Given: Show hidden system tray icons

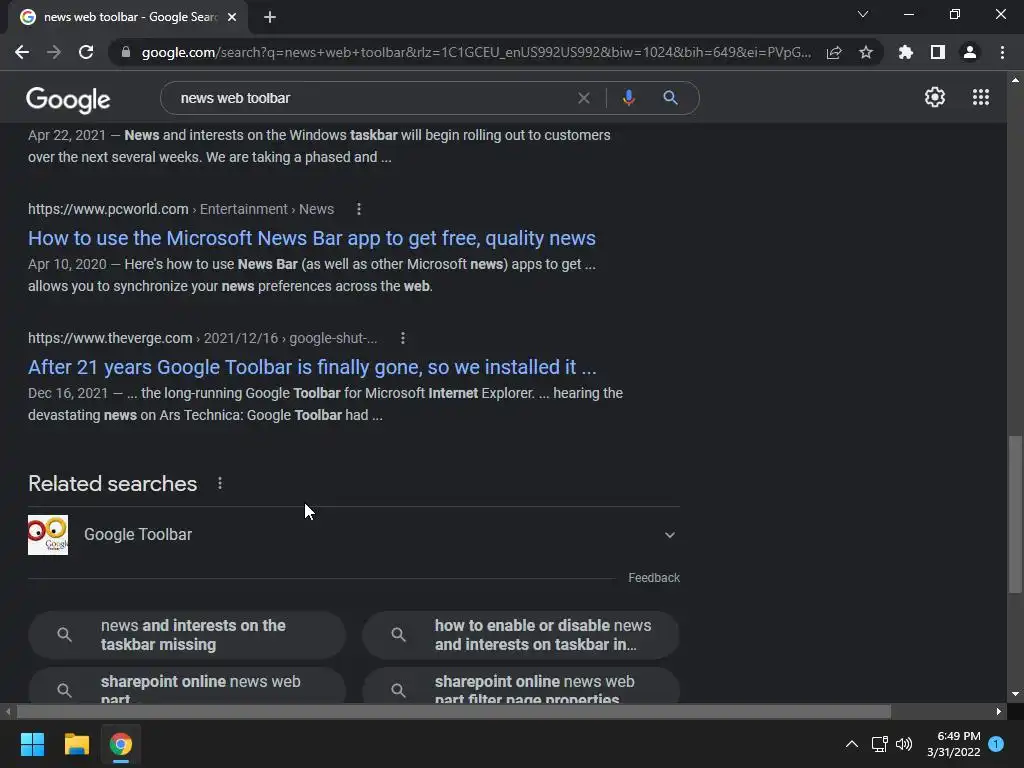Looking at the screenshot, I should [852, 744].
